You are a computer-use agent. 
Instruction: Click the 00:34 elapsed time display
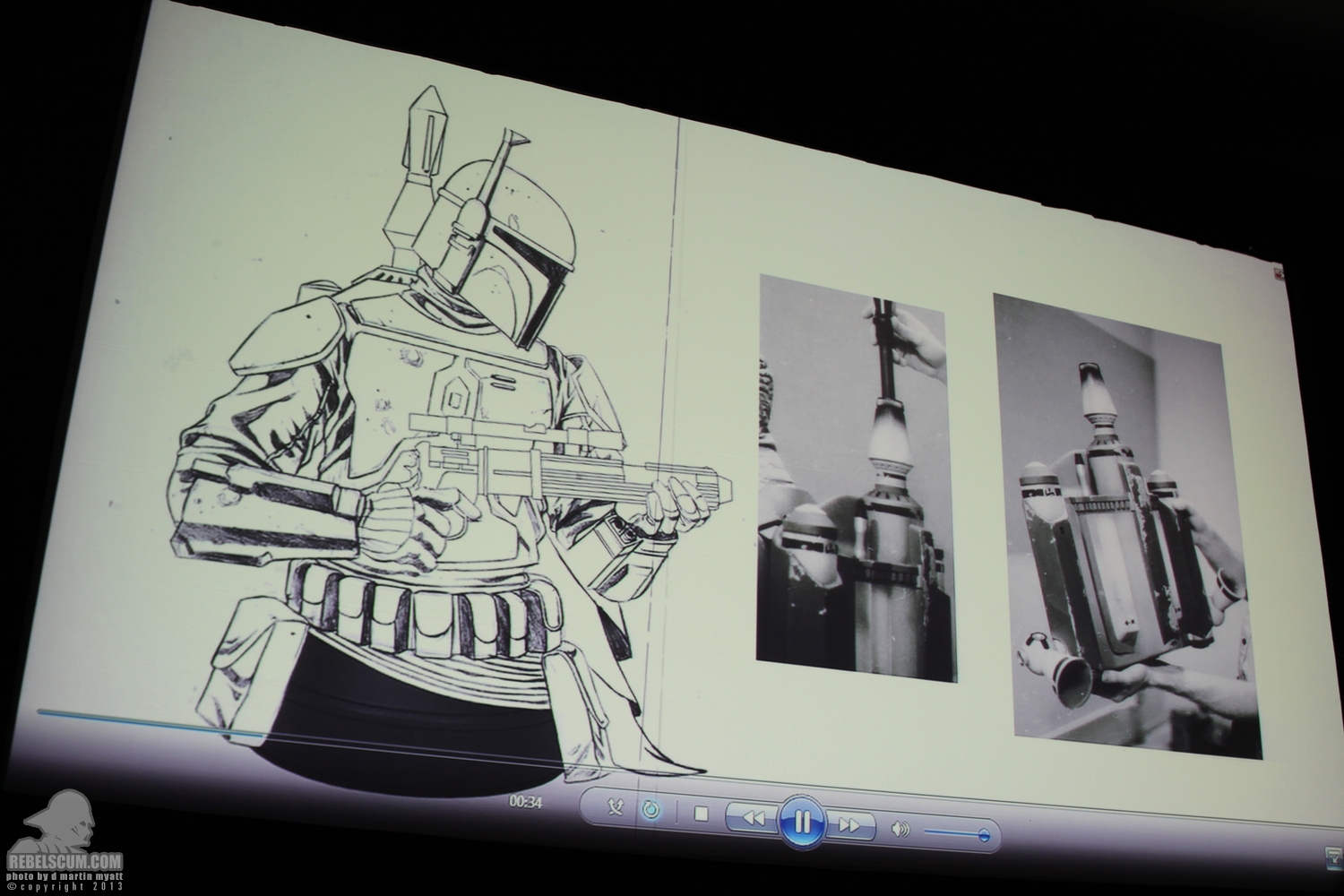(525, 802)
